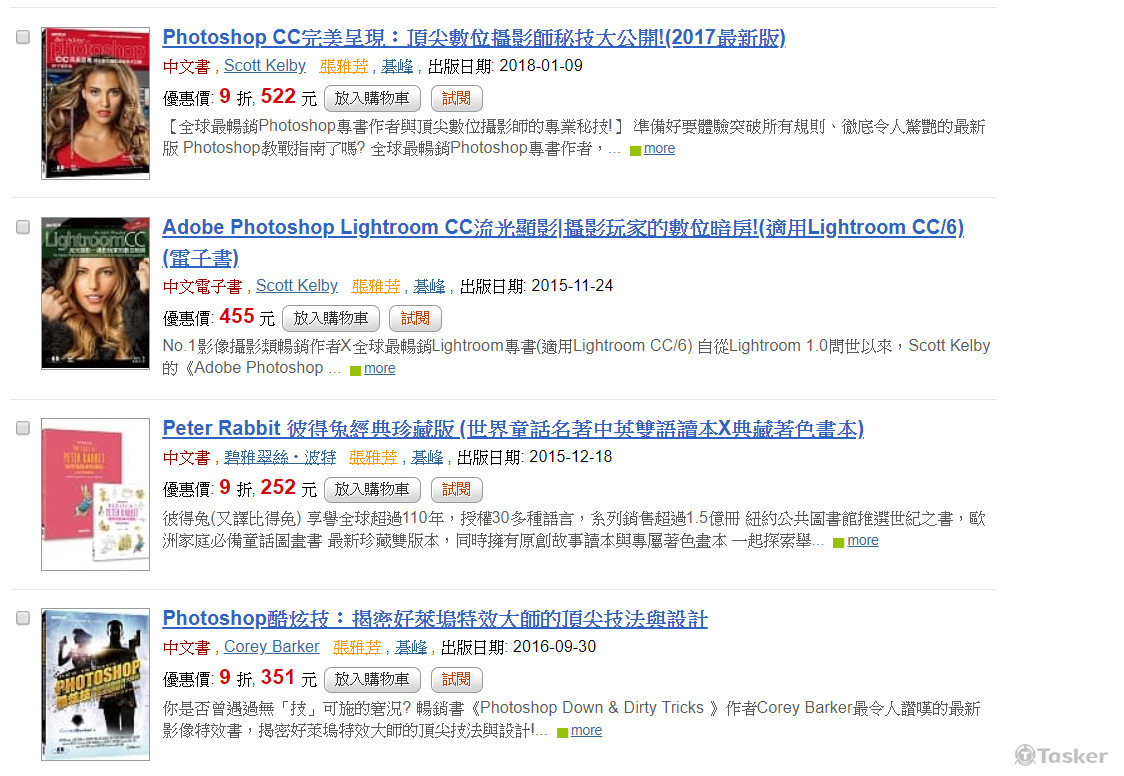Click translator 張雅芳 on the 2015-11-24 ebook

click(x=376, y=286)
